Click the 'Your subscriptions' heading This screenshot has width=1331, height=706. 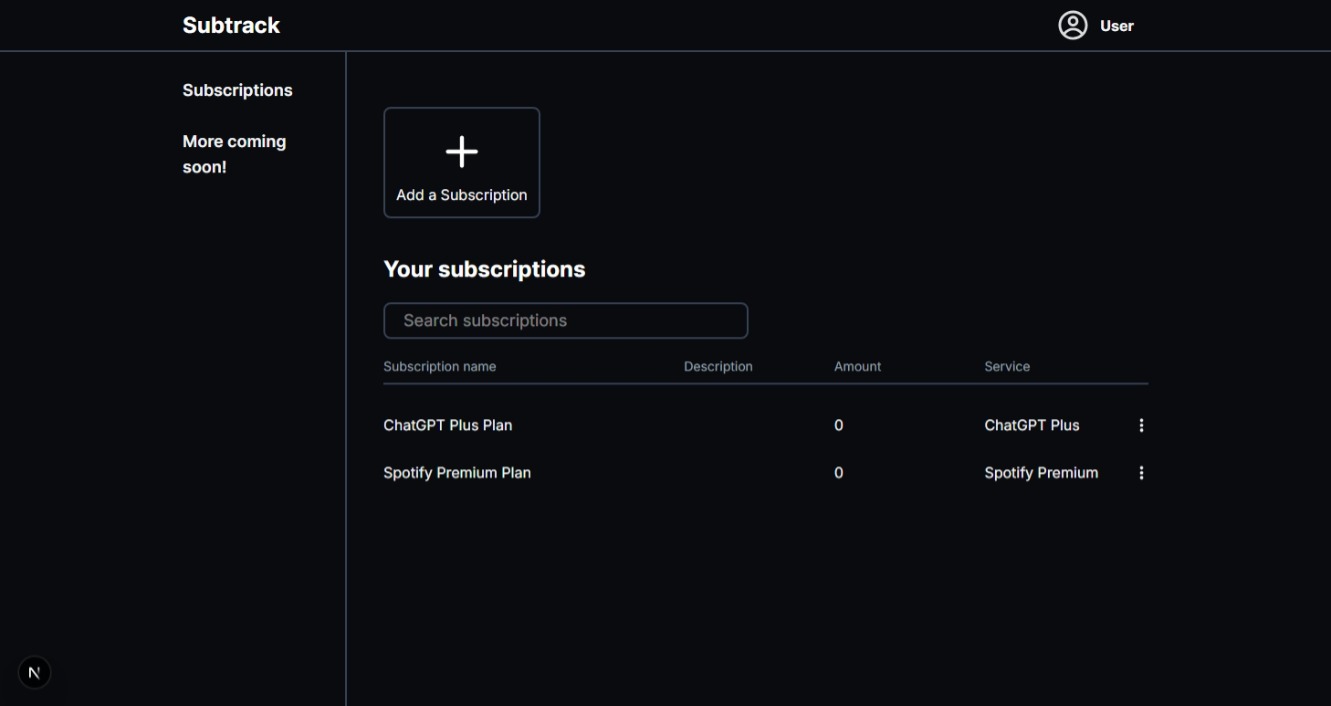pos(484,270)
